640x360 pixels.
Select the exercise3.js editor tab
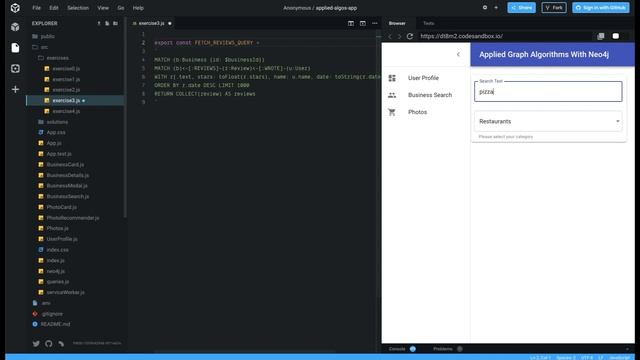pos(151,23)
